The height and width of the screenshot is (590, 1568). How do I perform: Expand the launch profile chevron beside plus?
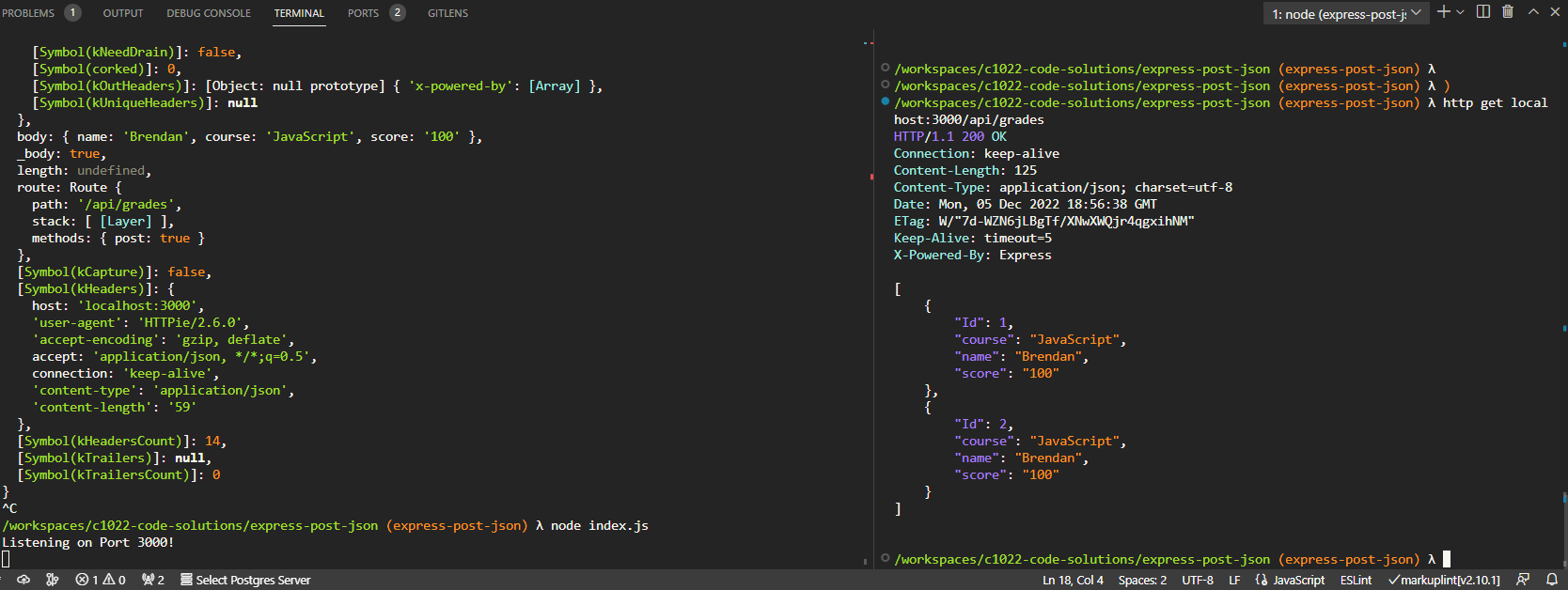1460,12
